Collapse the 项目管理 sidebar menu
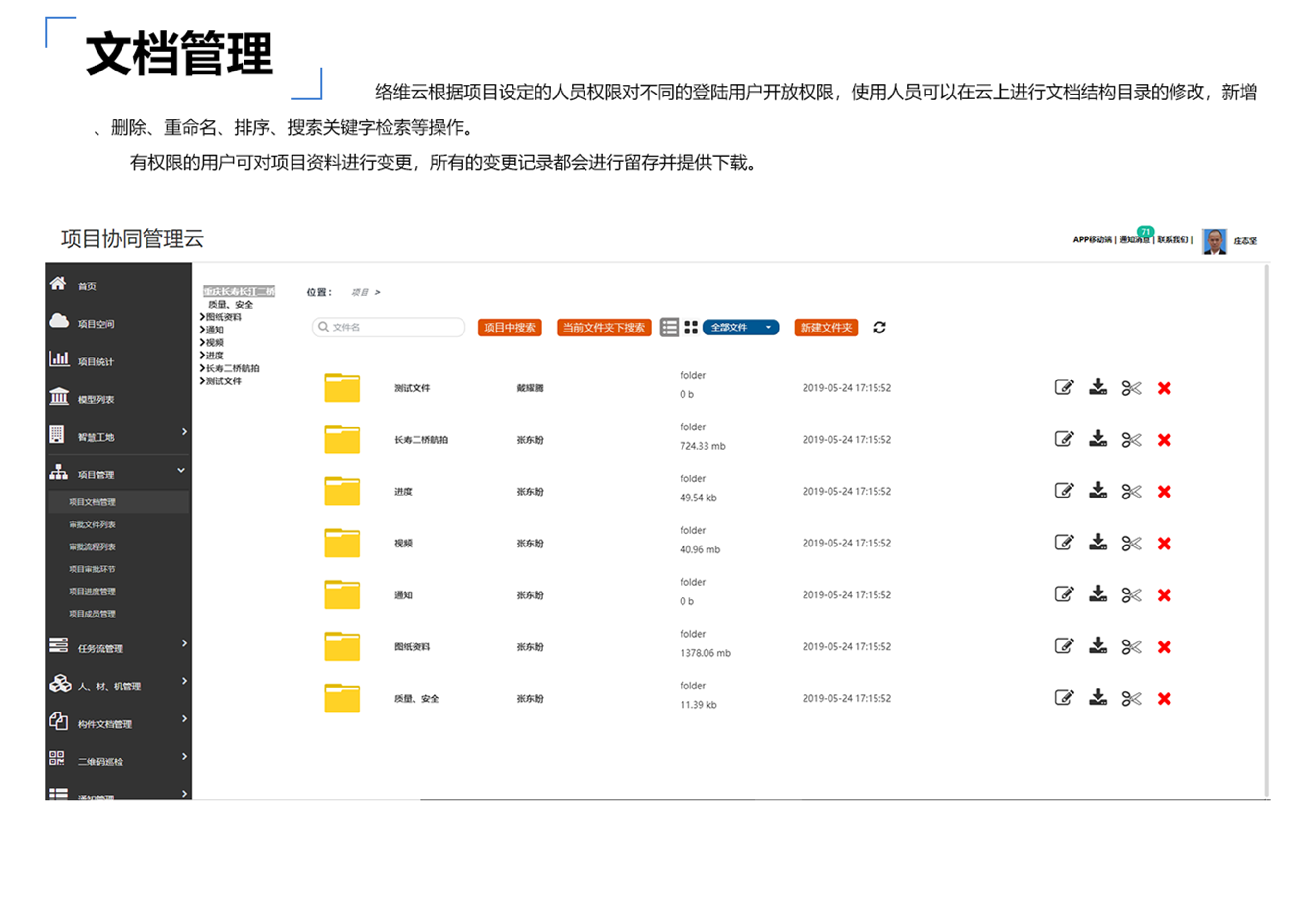The width and height of the screenshot is (1316, 902). coord(181,470)
